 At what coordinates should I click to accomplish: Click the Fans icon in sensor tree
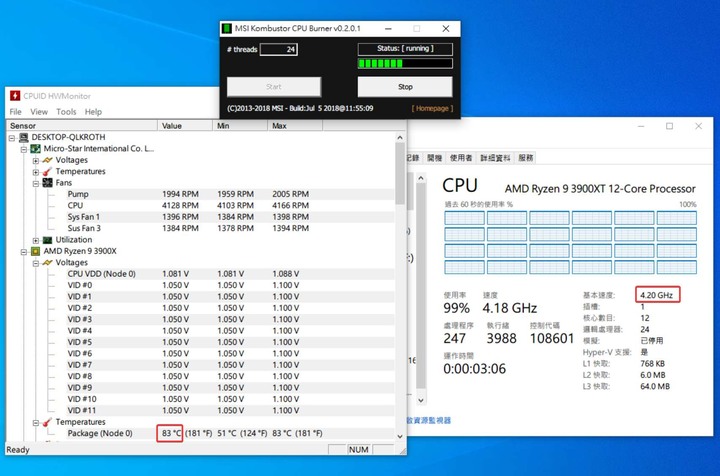click(x=47, y=183)
